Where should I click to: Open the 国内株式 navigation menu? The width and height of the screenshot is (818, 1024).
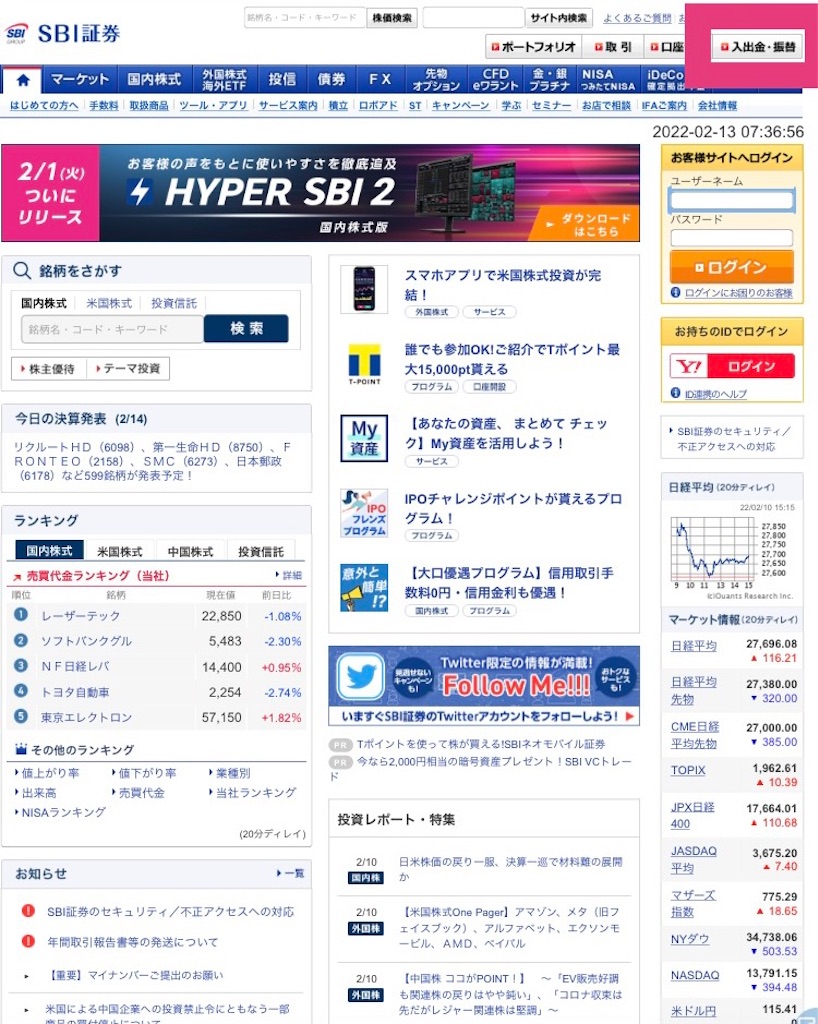click(155, 80)
